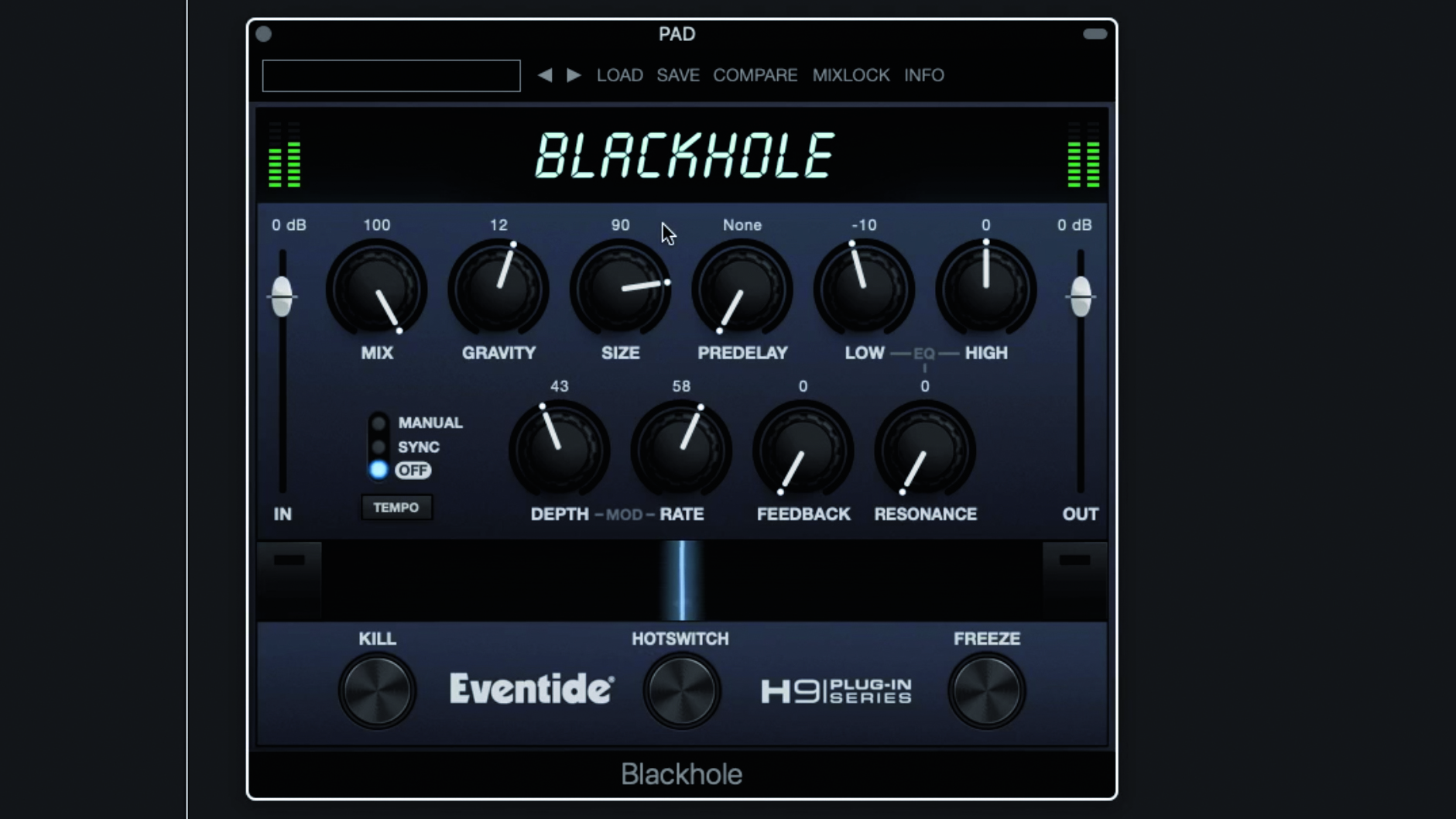
Task: Click the SIZE value 90
Action: (x=620, y=225)
